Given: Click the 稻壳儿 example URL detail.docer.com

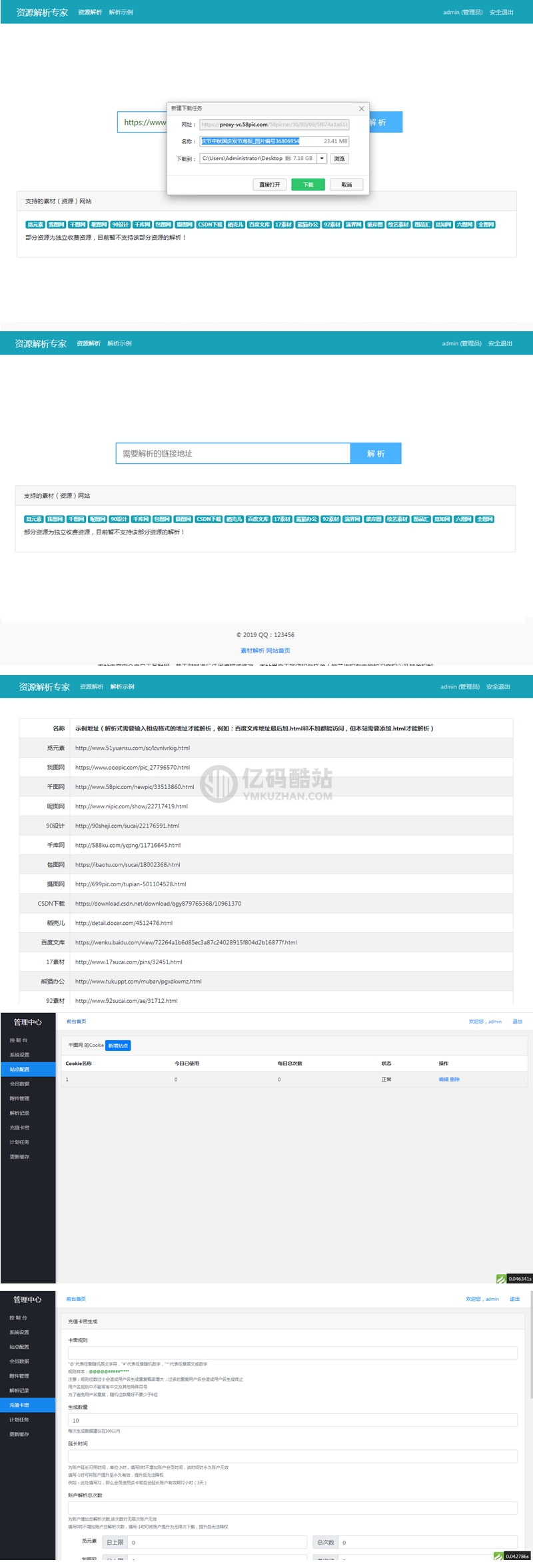Looking at the screenshot, I should tap(124, 923).
